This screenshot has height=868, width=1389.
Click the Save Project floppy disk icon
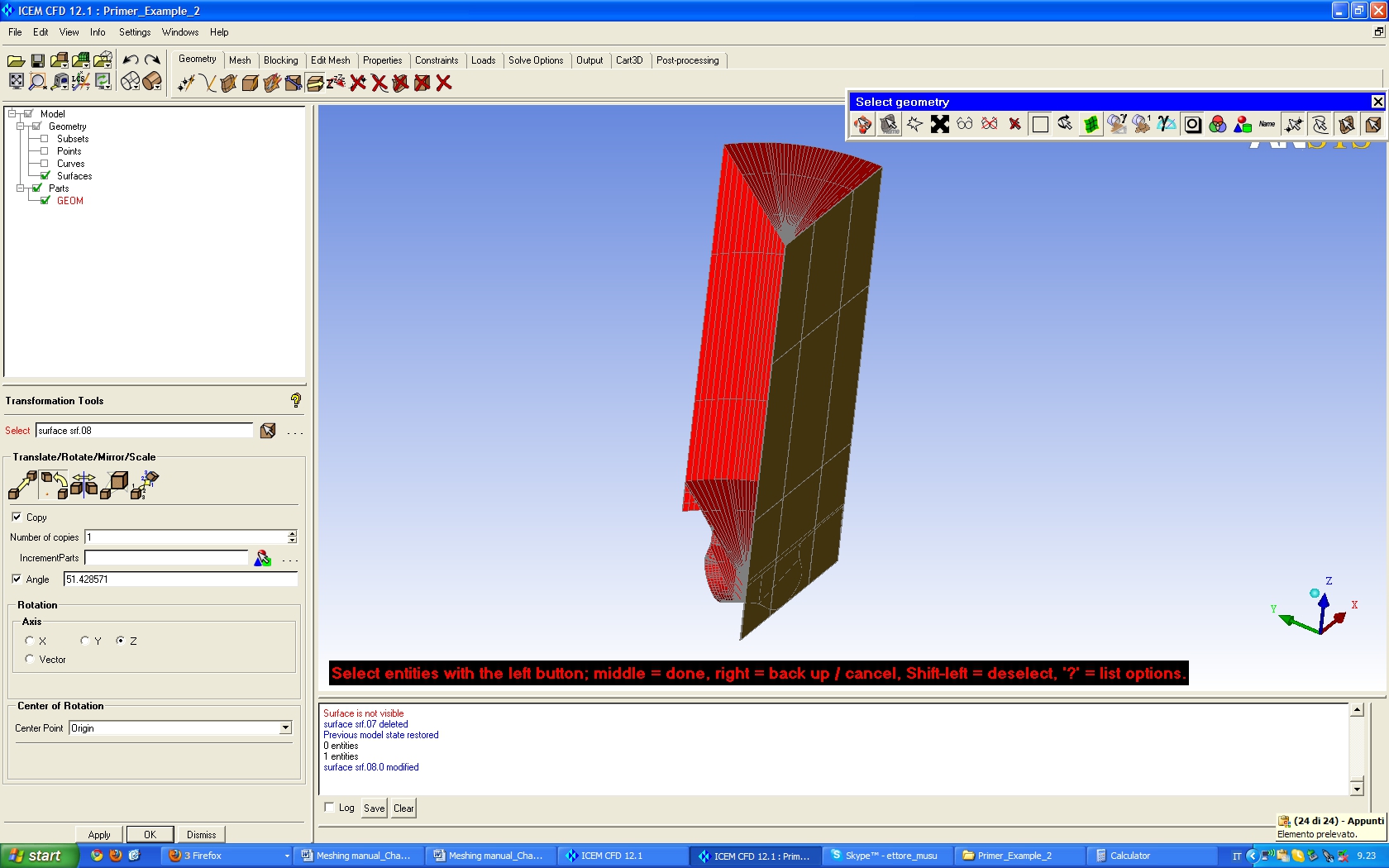point(38,60)
